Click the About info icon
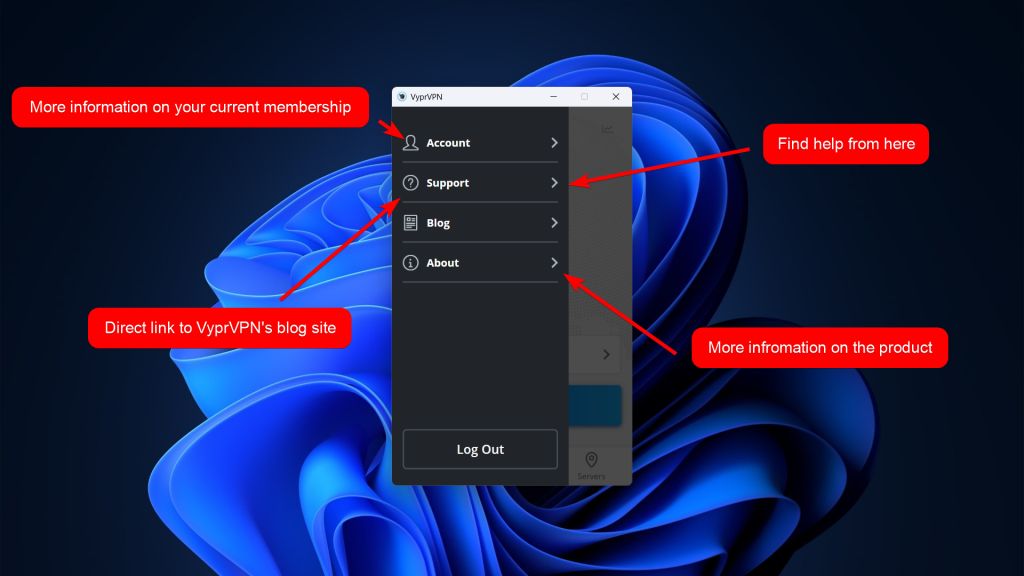This screenshot has height=576, width=1024. [410, 263]
